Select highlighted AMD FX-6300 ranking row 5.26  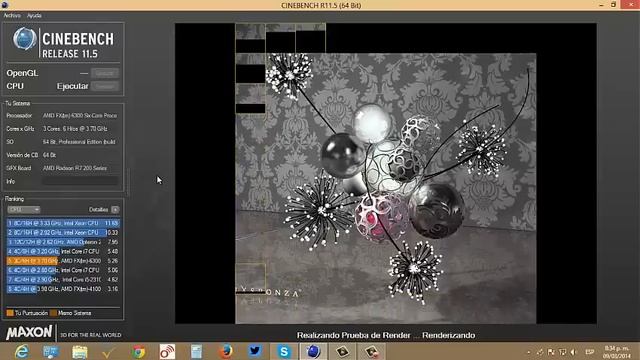click(x=63, y=261)
